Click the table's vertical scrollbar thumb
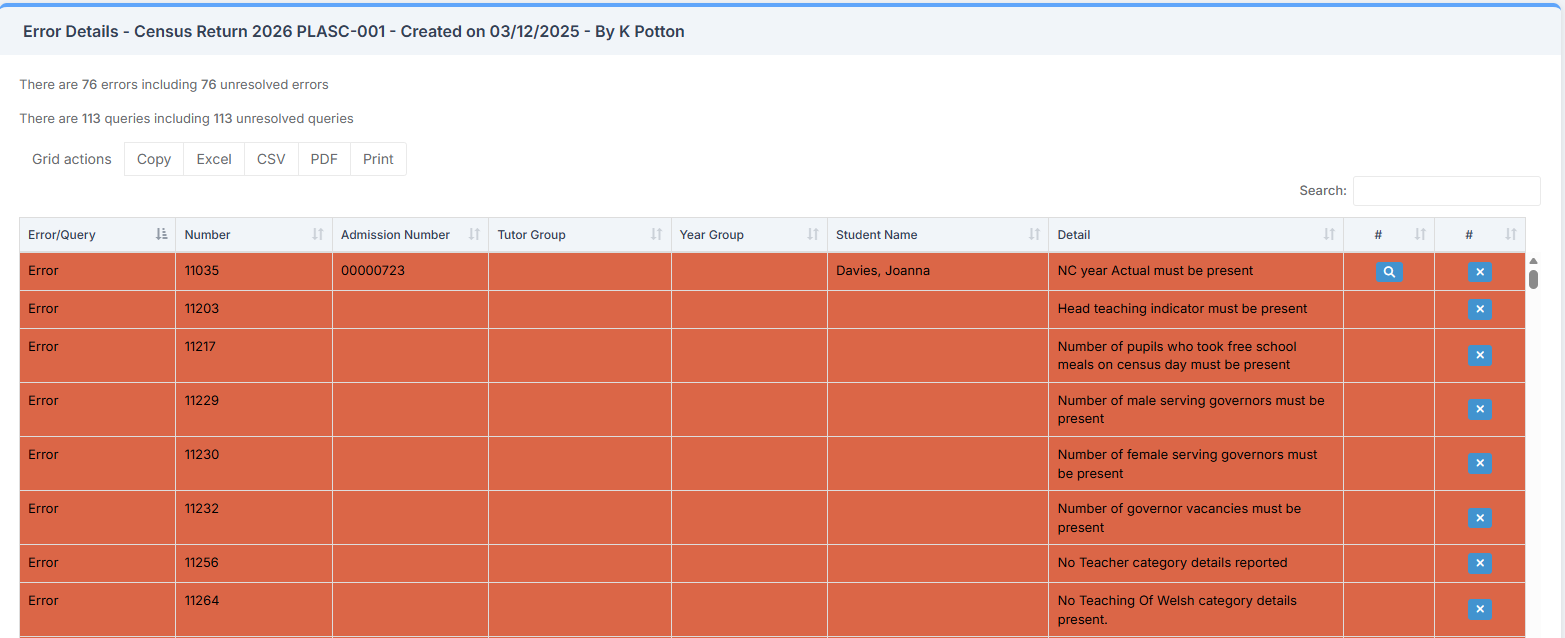1565x638 pixels. click(x=1533, y=278)
